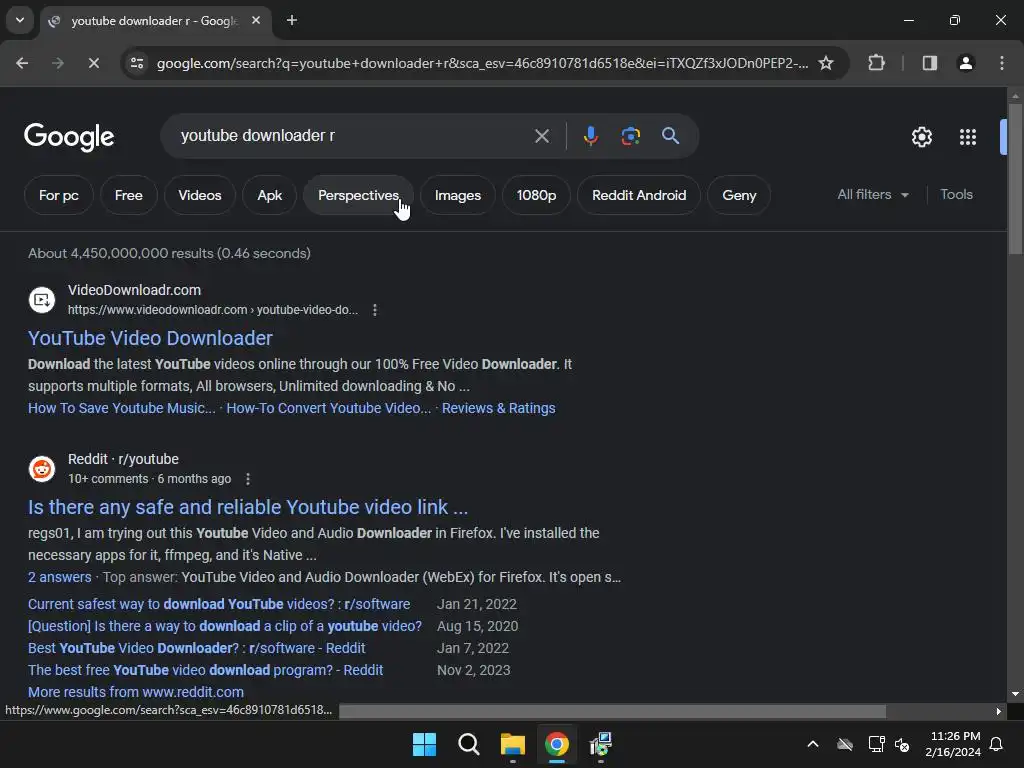Open Current safest way to download link
Viewport: 1024px width, 768px height.
219,604
